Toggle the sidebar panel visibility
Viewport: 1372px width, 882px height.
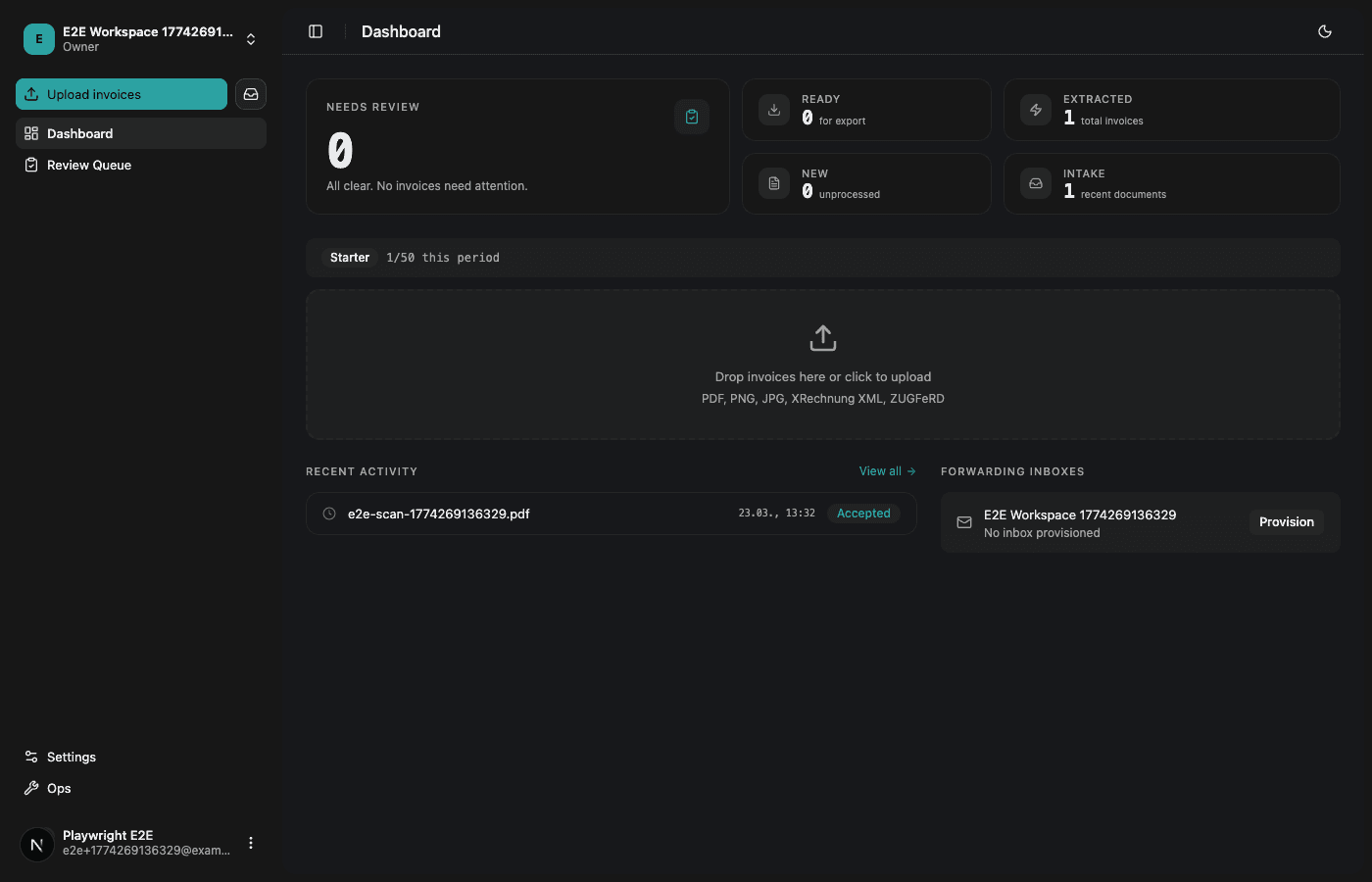315,30
